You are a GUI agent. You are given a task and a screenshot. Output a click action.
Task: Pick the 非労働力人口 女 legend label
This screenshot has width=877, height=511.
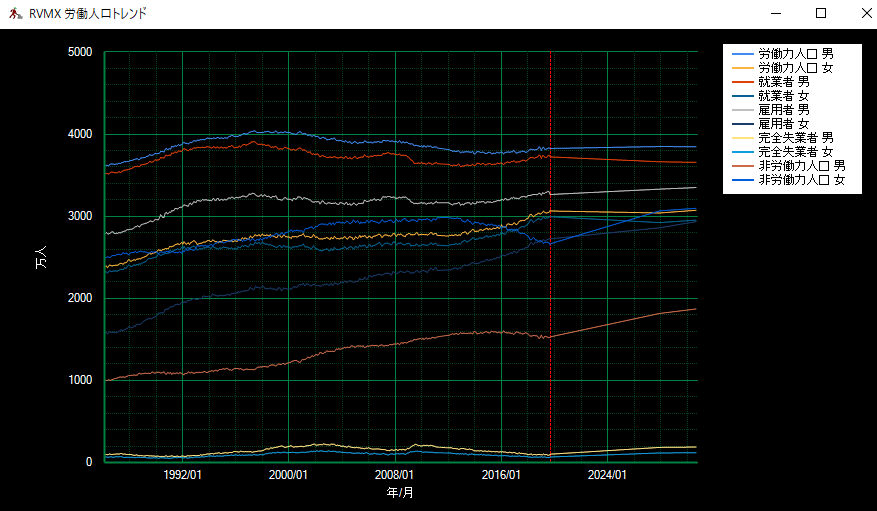802,180
